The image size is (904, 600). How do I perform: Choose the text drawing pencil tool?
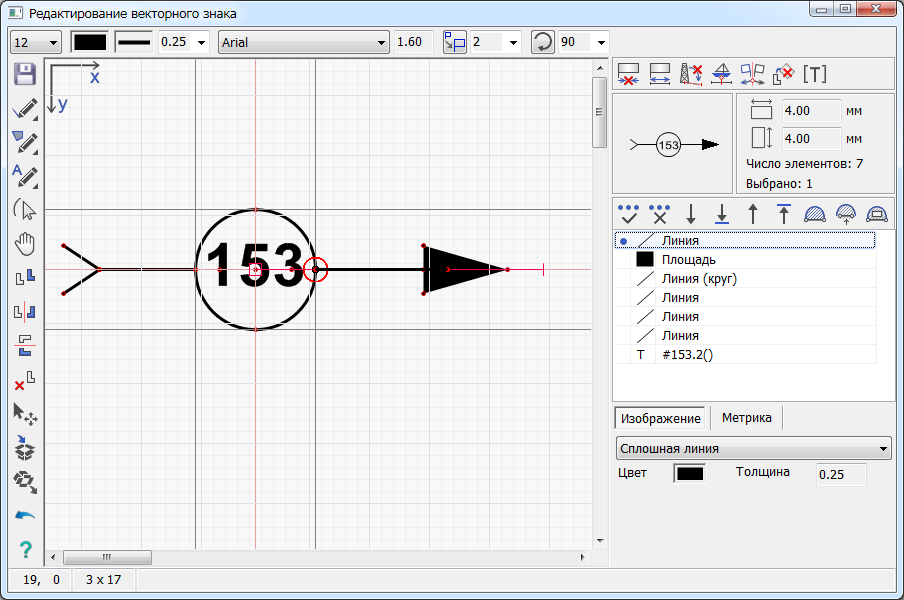25,176
